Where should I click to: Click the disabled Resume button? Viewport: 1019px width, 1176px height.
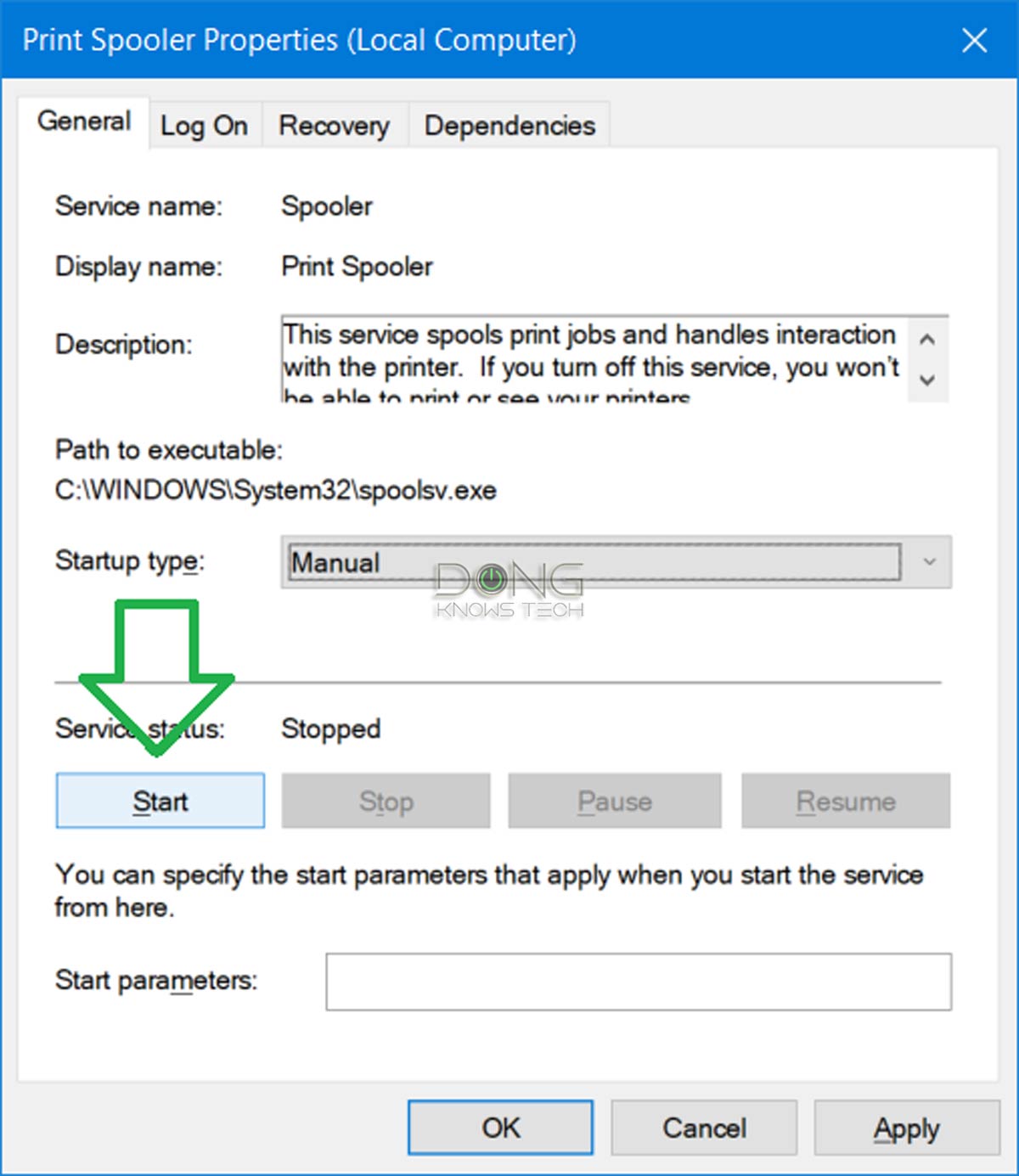(846, 800)
